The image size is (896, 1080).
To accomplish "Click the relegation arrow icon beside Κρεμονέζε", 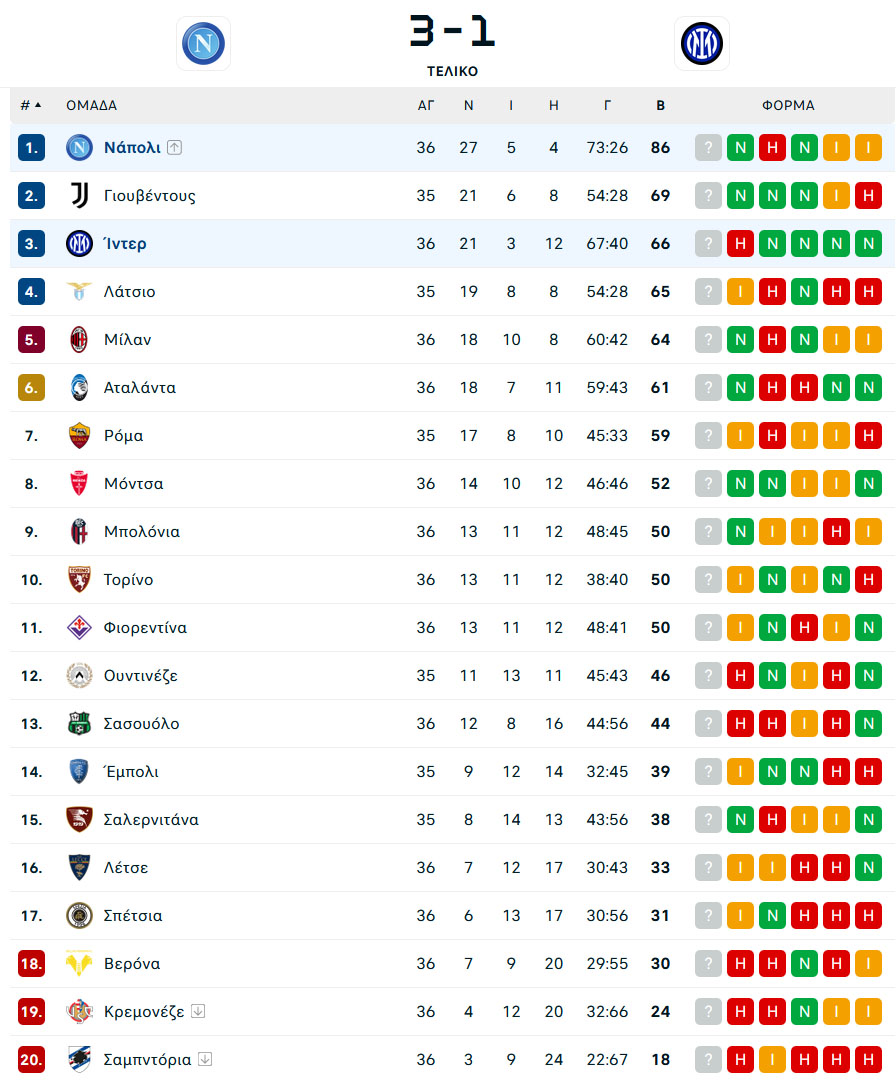I will 198,1011.
